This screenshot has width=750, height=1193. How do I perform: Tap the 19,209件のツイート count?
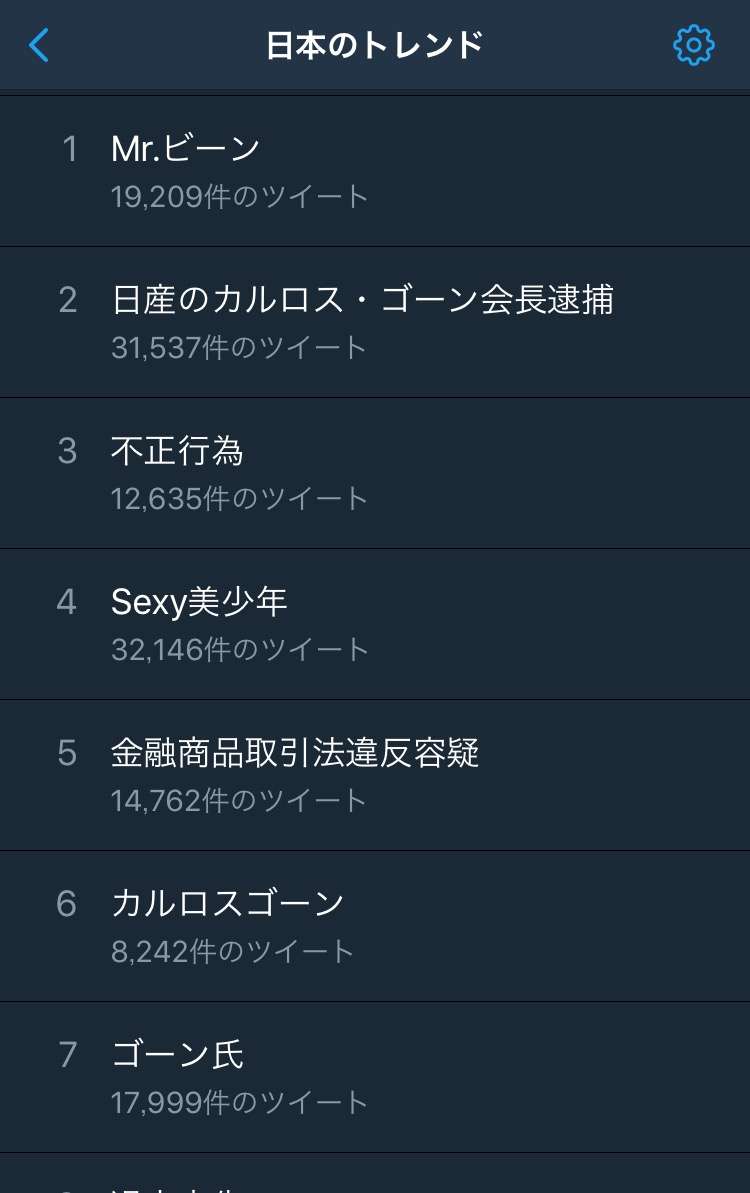tap(240, 196)
